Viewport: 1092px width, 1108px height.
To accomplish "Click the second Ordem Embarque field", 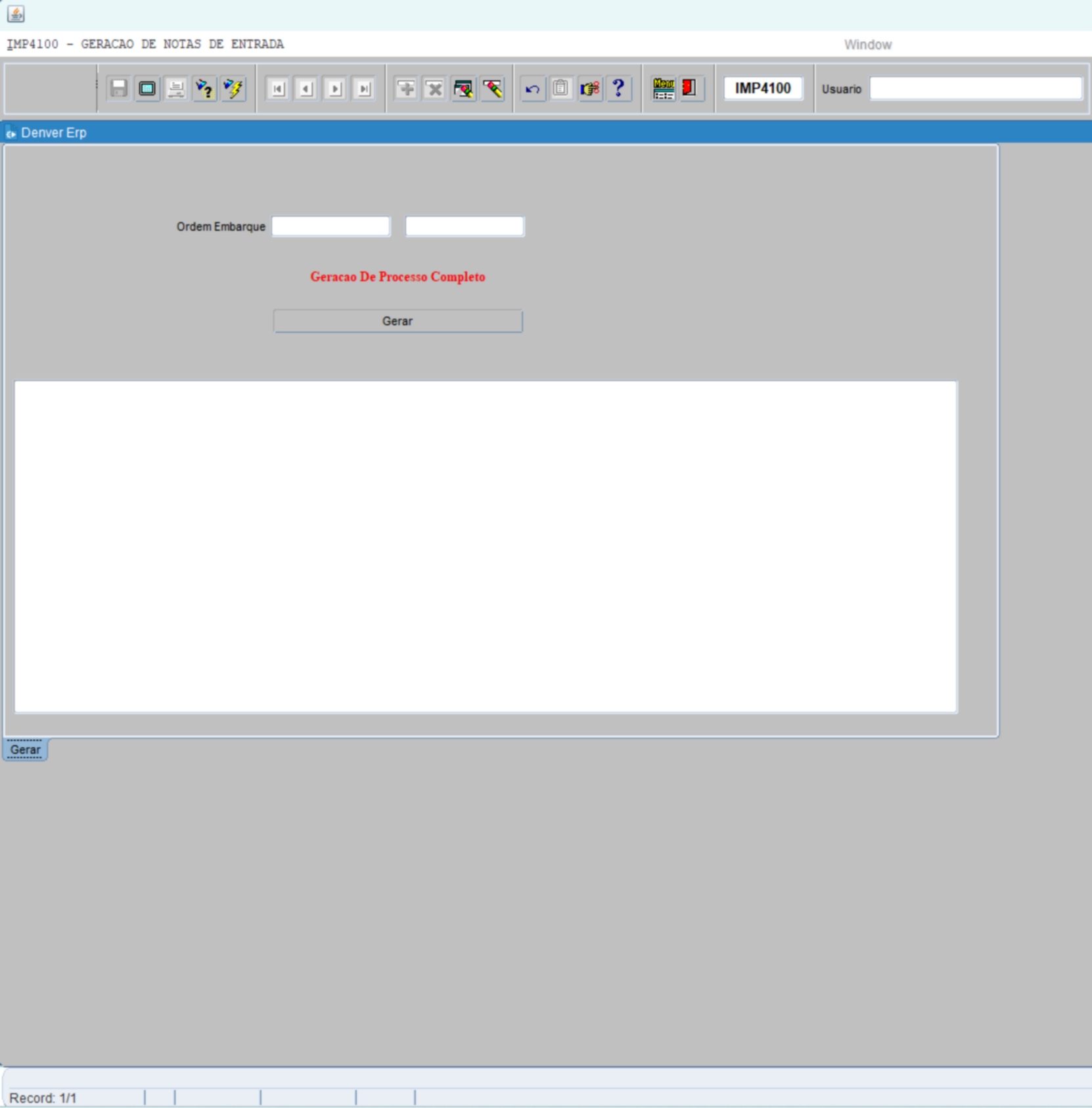I will click(465, 227).
